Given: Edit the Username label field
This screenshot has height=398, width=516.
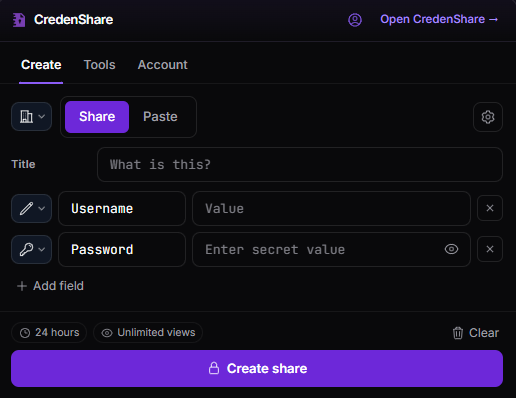Looking at the screenshot, I should [122, 209].
